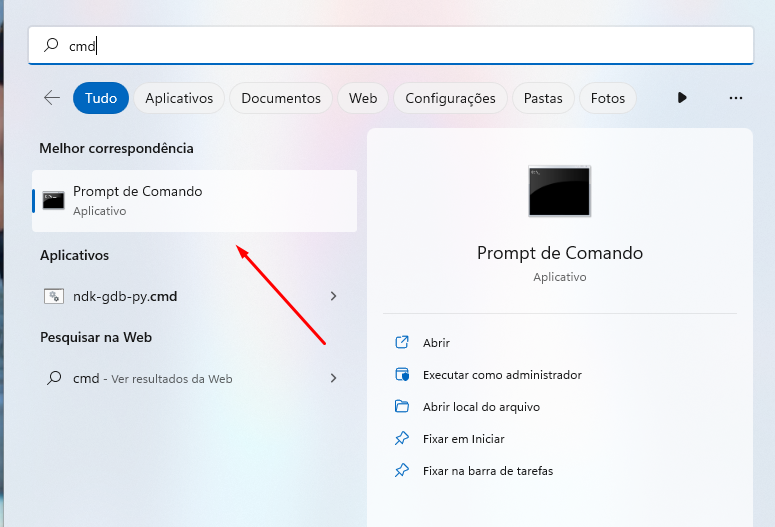Click the shield icon for administrator run

pos(402,374)
